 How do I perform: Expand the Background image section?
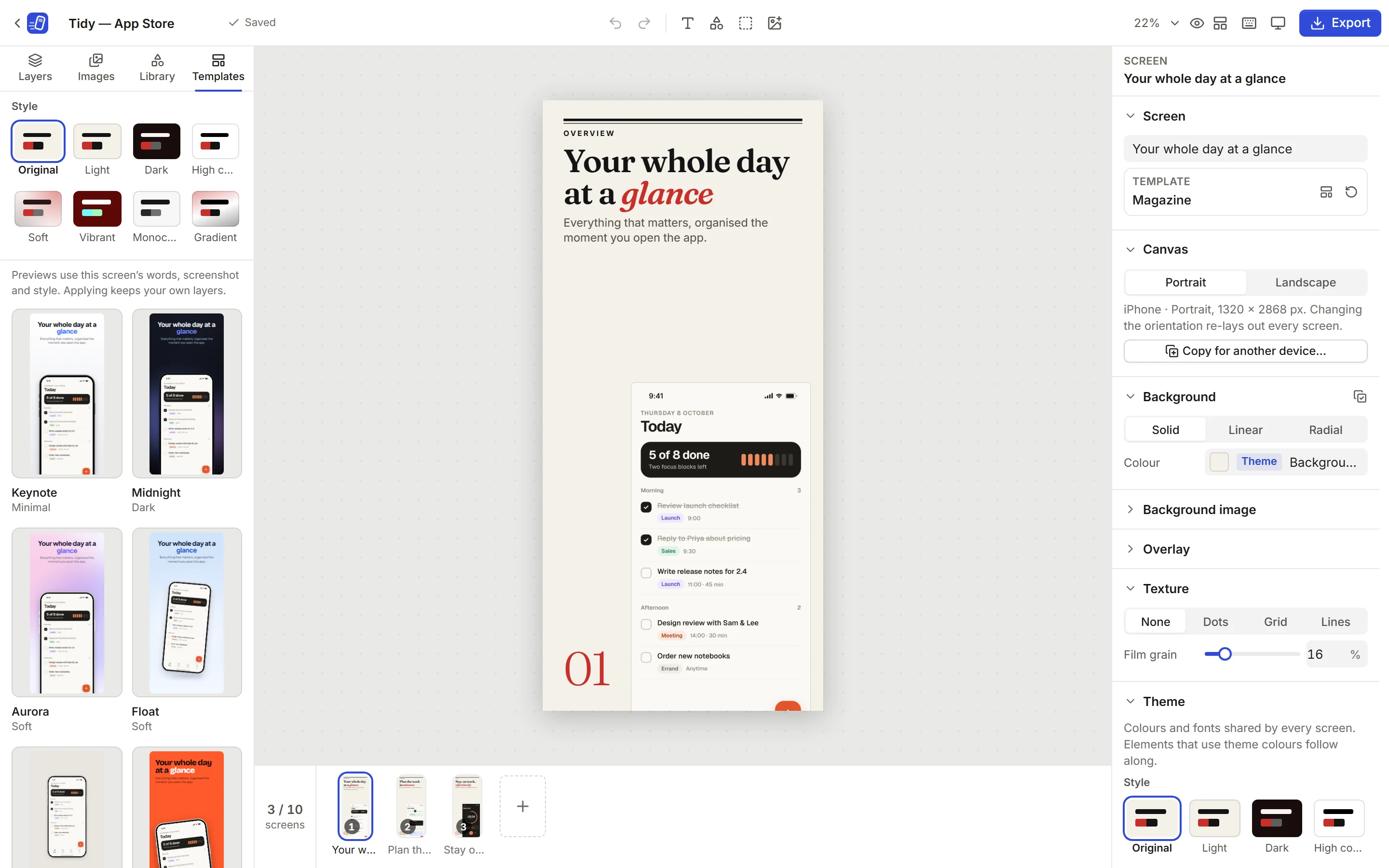click(1130, 509)
